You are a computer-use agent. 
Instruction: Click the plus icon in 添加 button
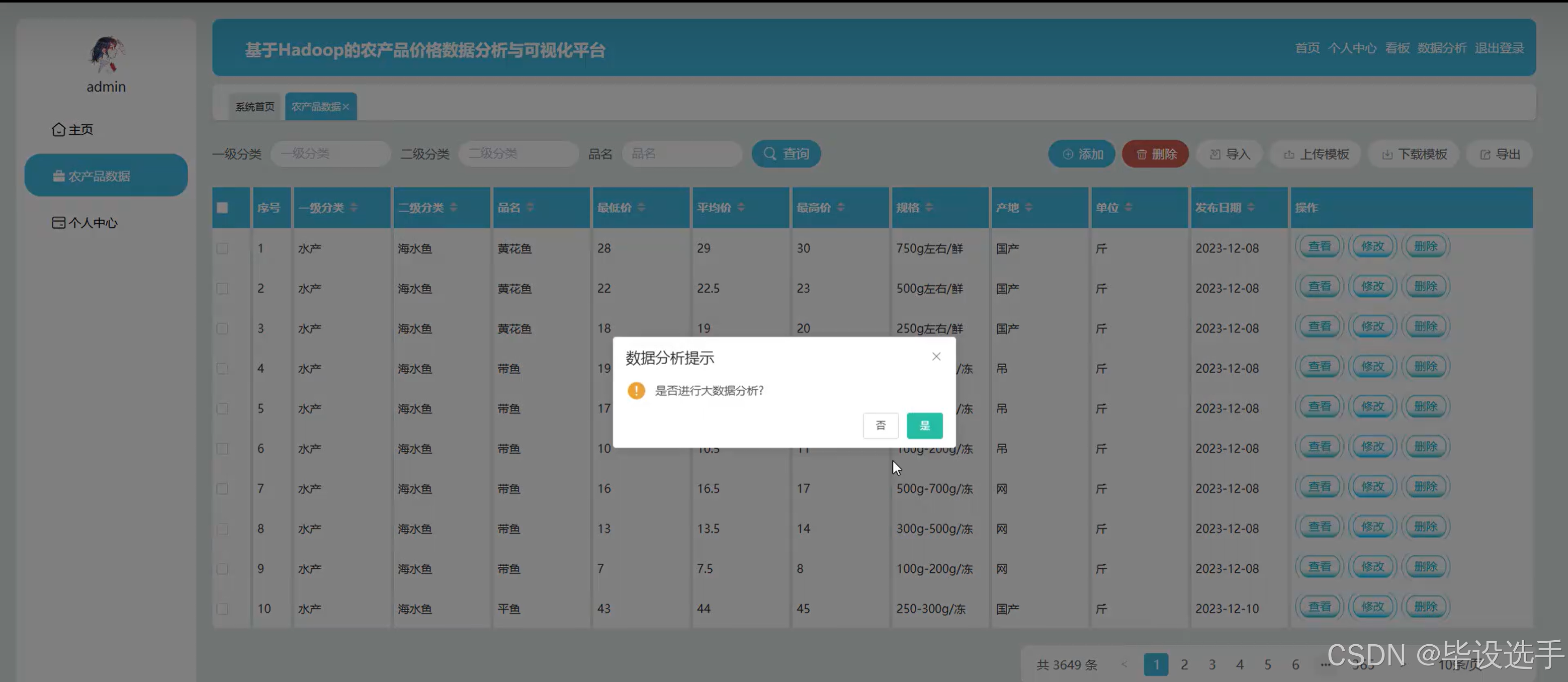[x=1068, y=155]
